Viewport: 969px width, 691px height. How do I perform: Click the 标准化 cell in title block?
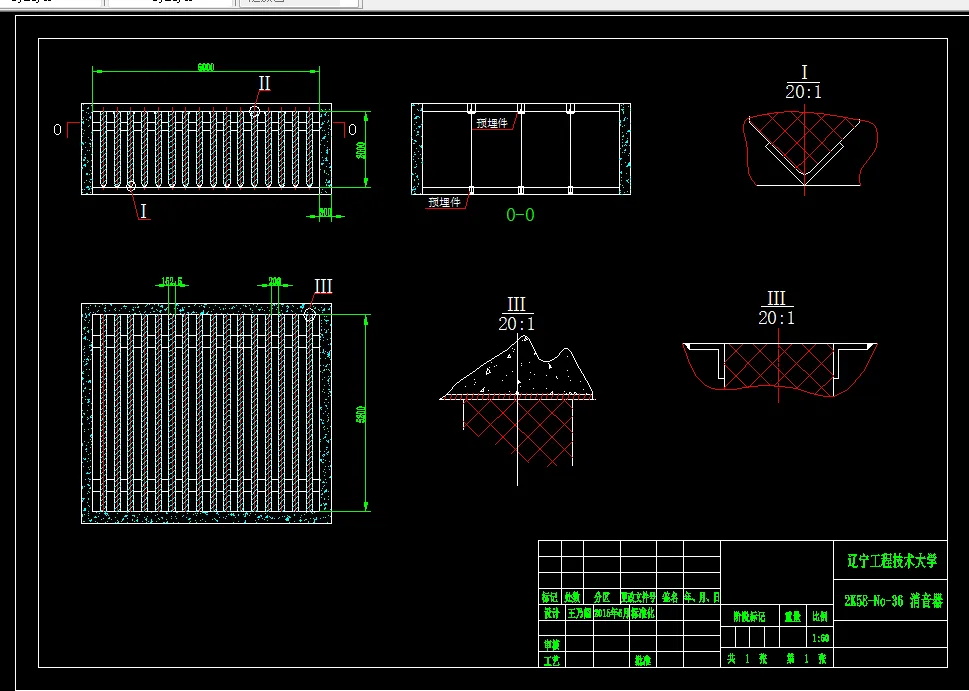(643, 613)
